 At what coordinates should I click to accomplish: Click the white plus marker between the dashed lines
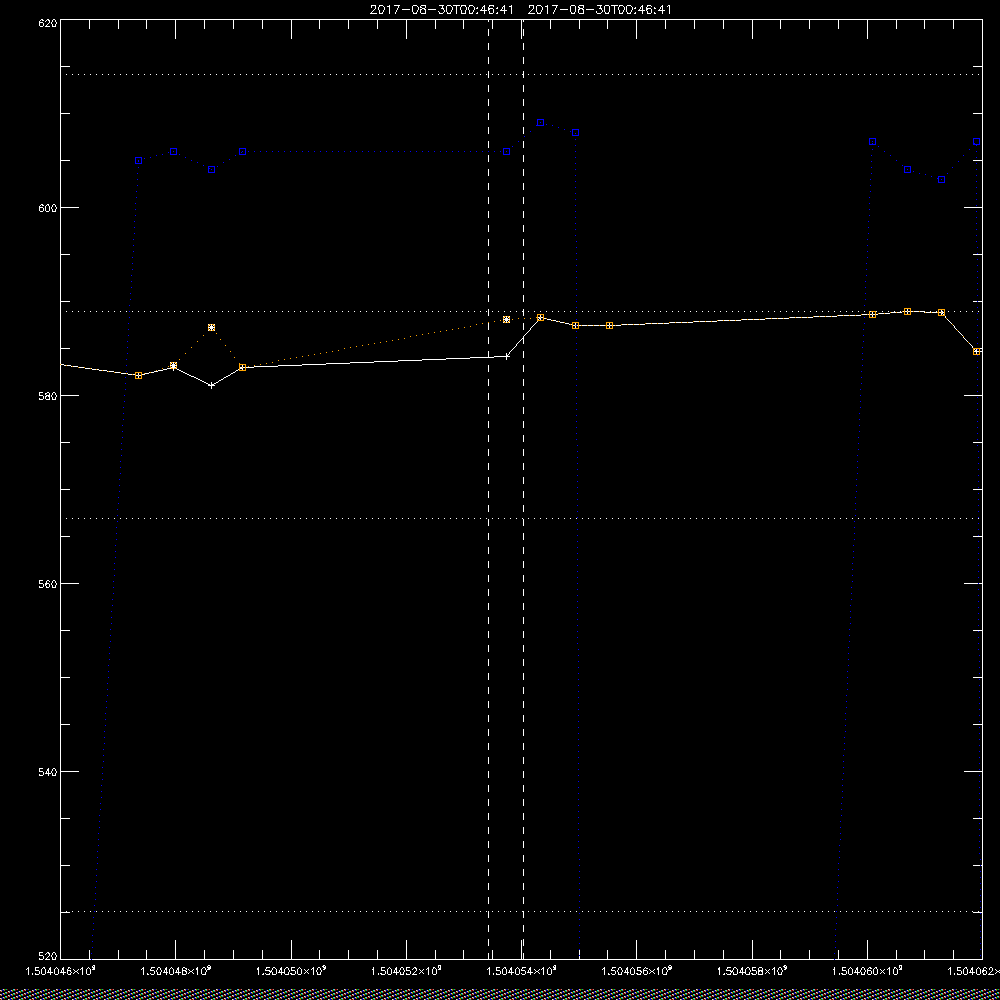(x=507, y=357)
